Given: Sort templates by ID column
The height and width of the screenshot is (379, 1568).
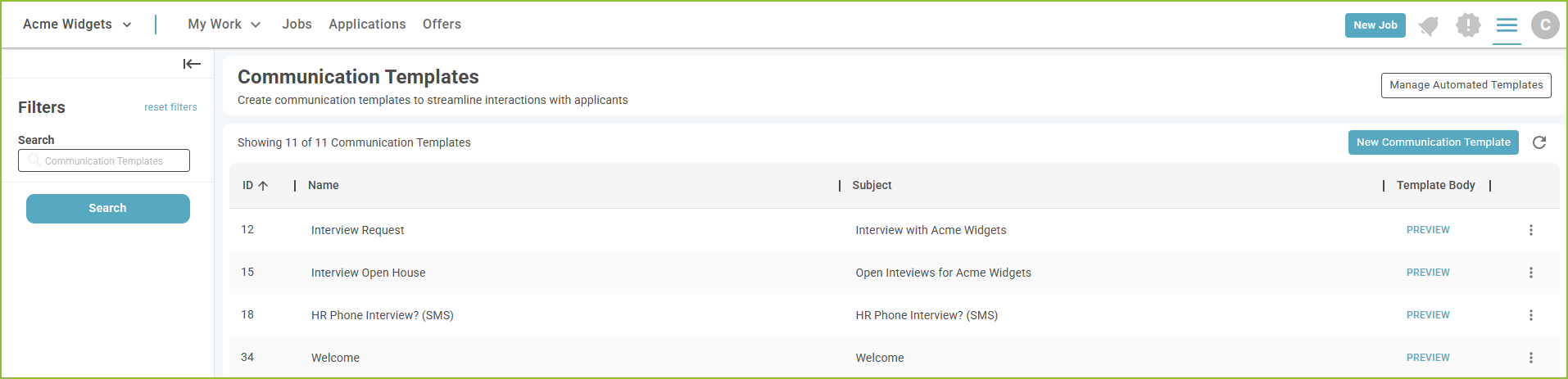Looking at the screenshot, I should 255,186.
